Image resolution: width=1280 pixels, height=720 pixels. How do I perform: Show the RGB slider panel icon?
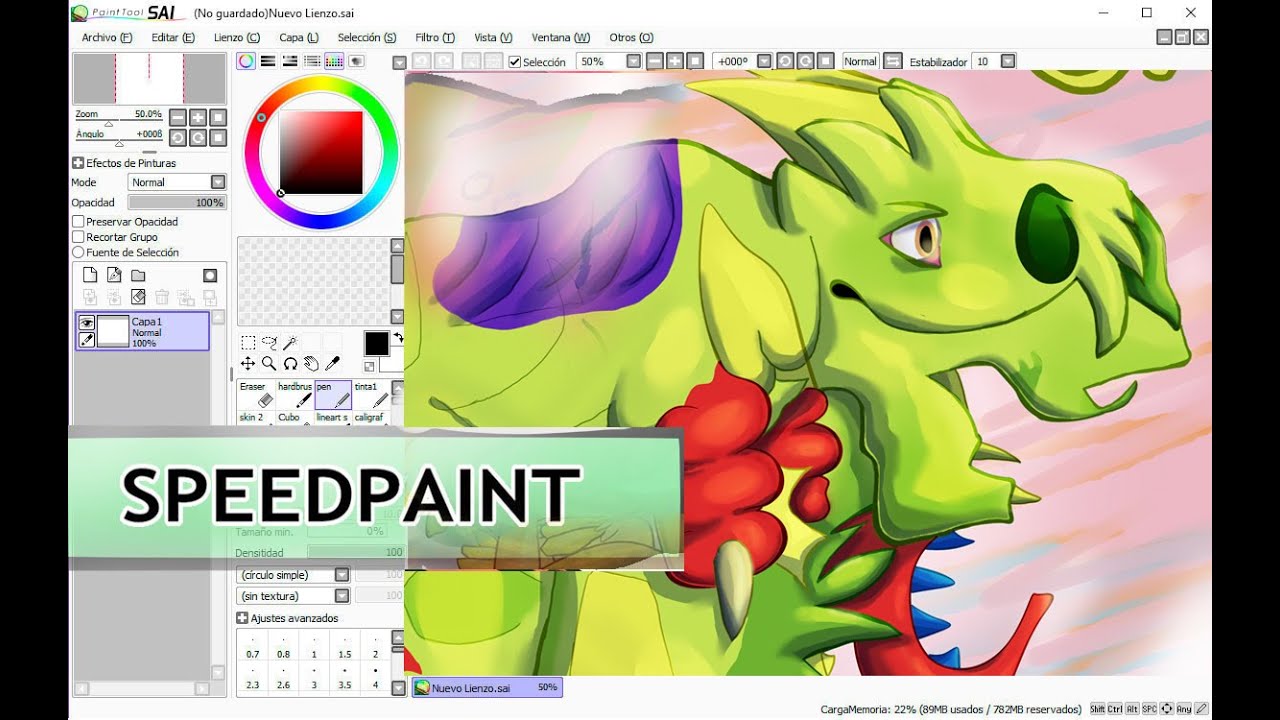click(268, 61)
